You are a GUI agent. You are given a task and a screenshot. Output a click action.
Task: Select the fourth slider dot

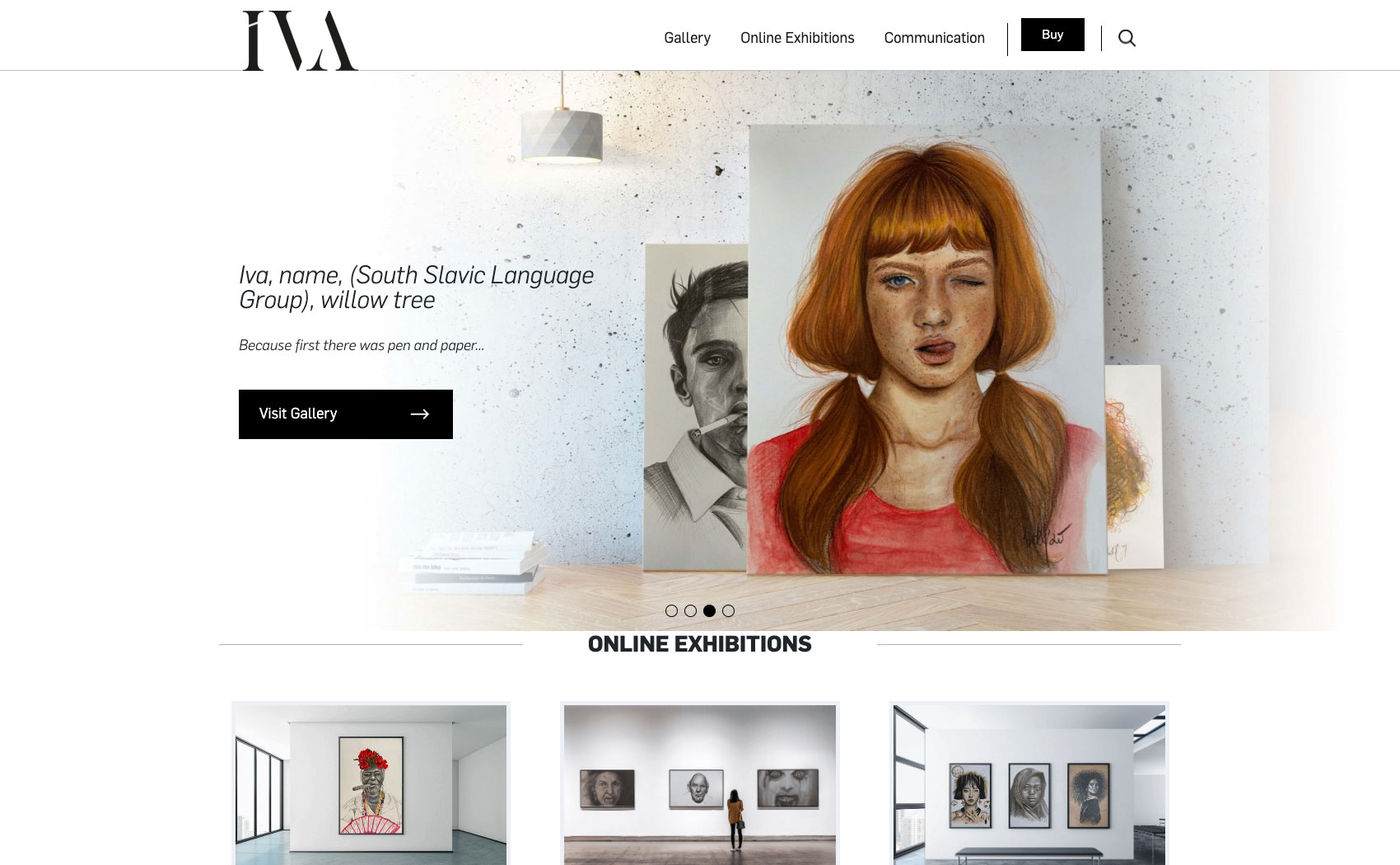[728, 611]
